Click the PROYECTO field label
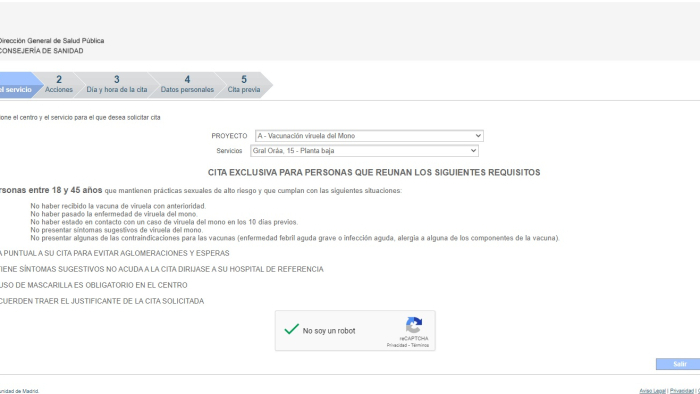The height and width of the screenshot is (394, 700). tap(229, 136)
